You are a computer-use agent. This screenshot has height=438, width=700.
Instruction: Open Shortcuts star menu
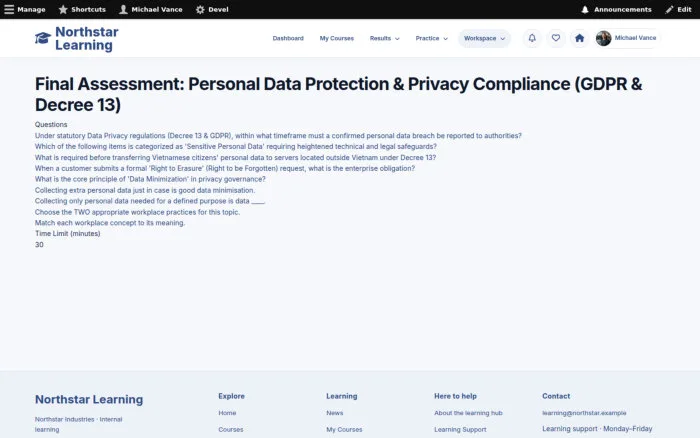(82, 9)
